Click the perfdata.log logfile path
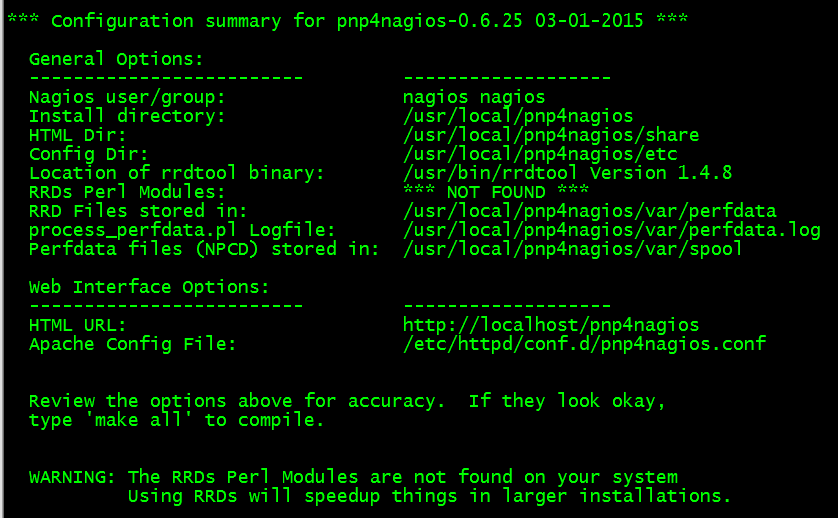Screen dimensions: 838x518 click(611, 230)
